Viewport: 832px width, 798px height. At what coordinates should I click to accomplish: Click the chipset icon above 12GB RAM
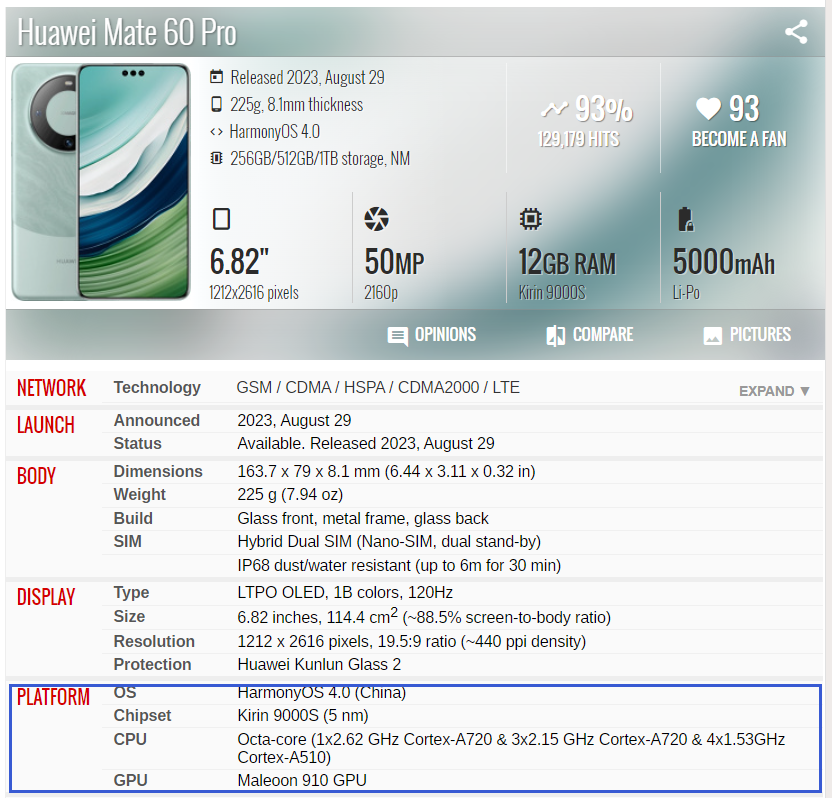click(531, 219)
